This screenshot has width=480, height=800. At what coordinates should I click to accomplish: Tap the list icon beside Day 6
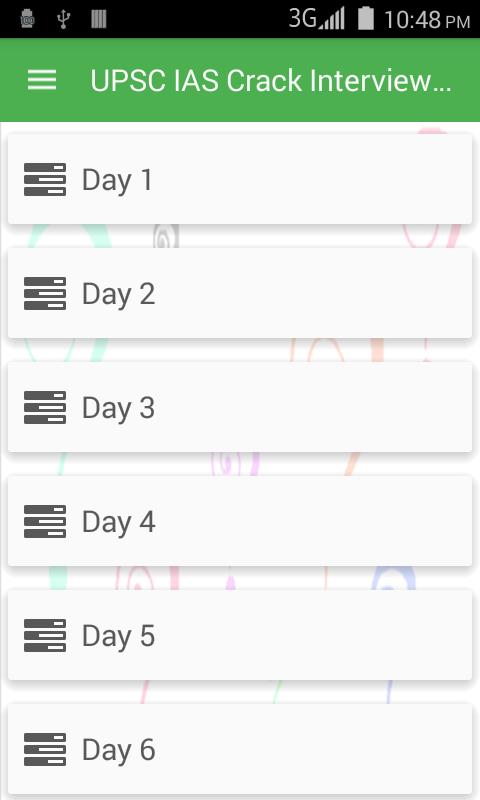[45, 749]
